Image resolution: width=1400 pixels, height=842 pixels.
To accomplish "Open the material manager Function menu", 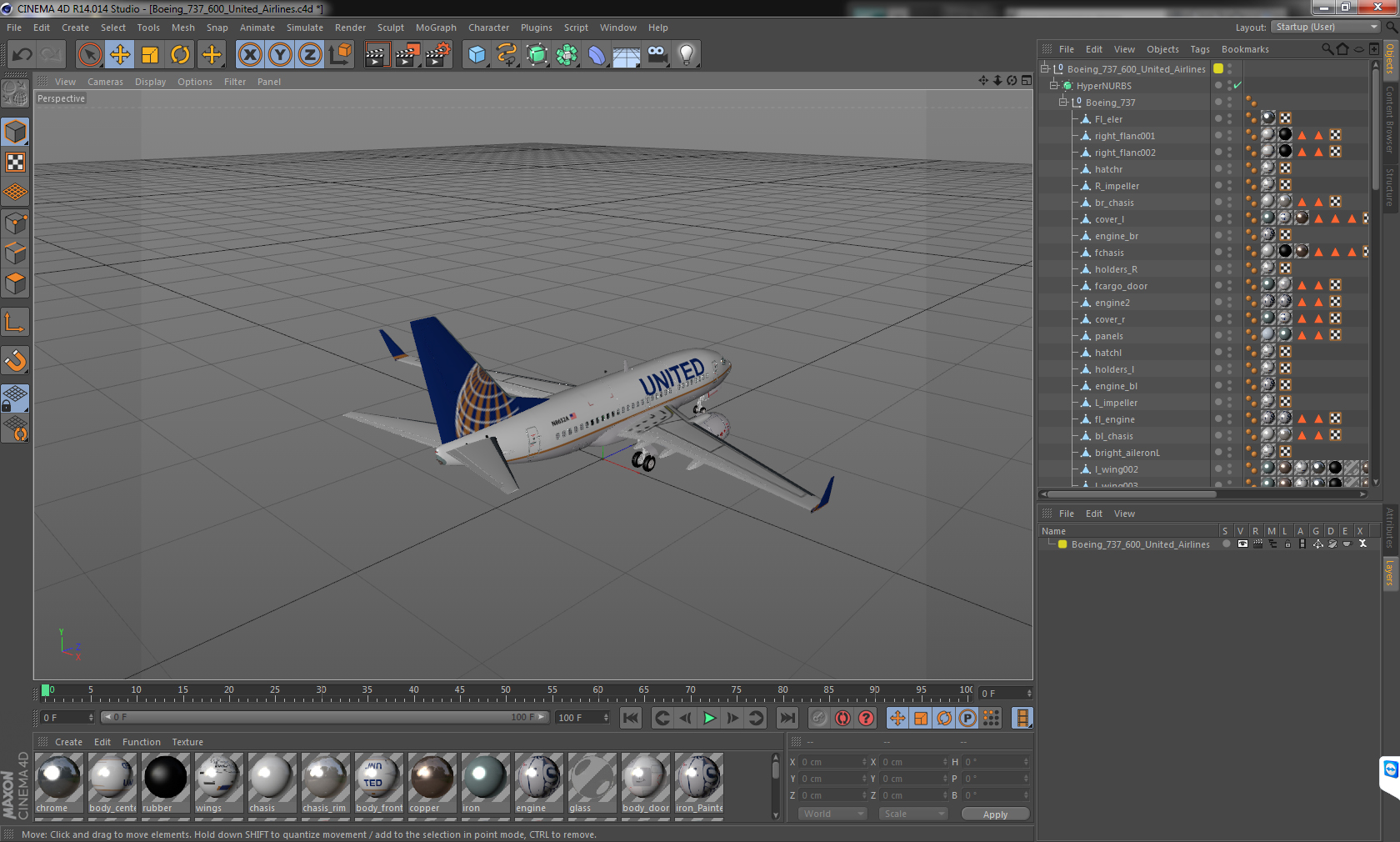I will coord(141,742).
